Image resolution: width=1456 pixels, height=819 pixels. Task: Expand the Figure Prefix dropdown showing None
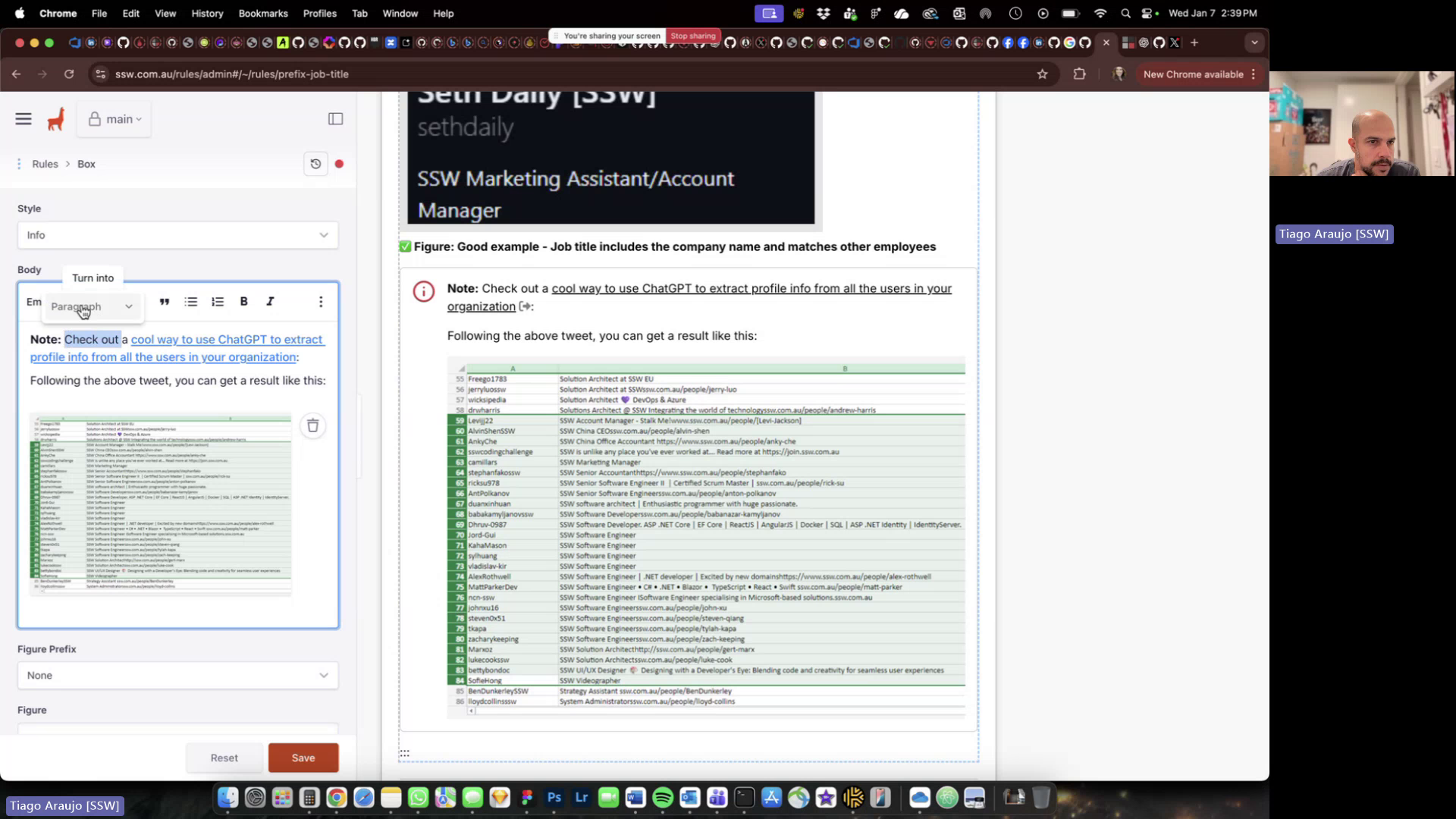point(178,676)
